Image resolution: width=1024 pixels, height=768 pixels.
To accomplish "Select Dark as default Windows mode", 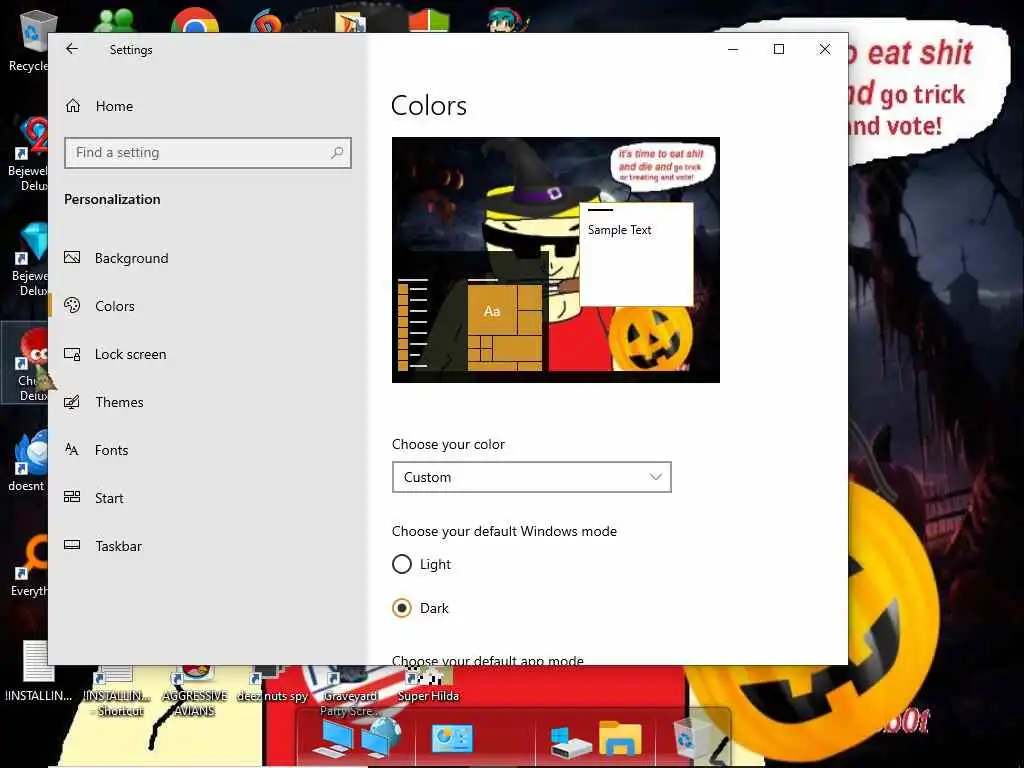I will pyautogui.click(x=420, y=608).
